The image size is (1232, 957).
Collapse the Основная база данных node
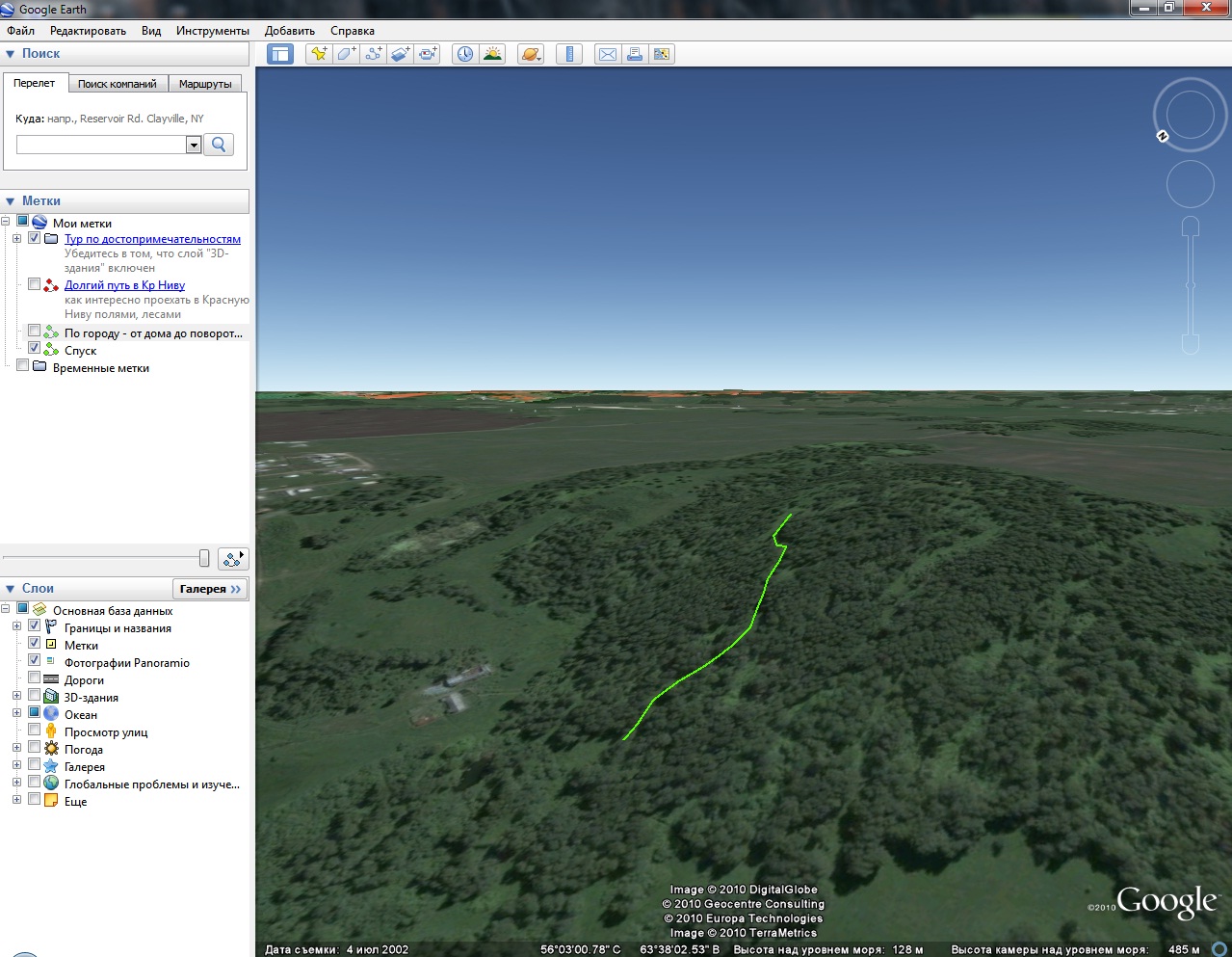click(x=6, y=609)
